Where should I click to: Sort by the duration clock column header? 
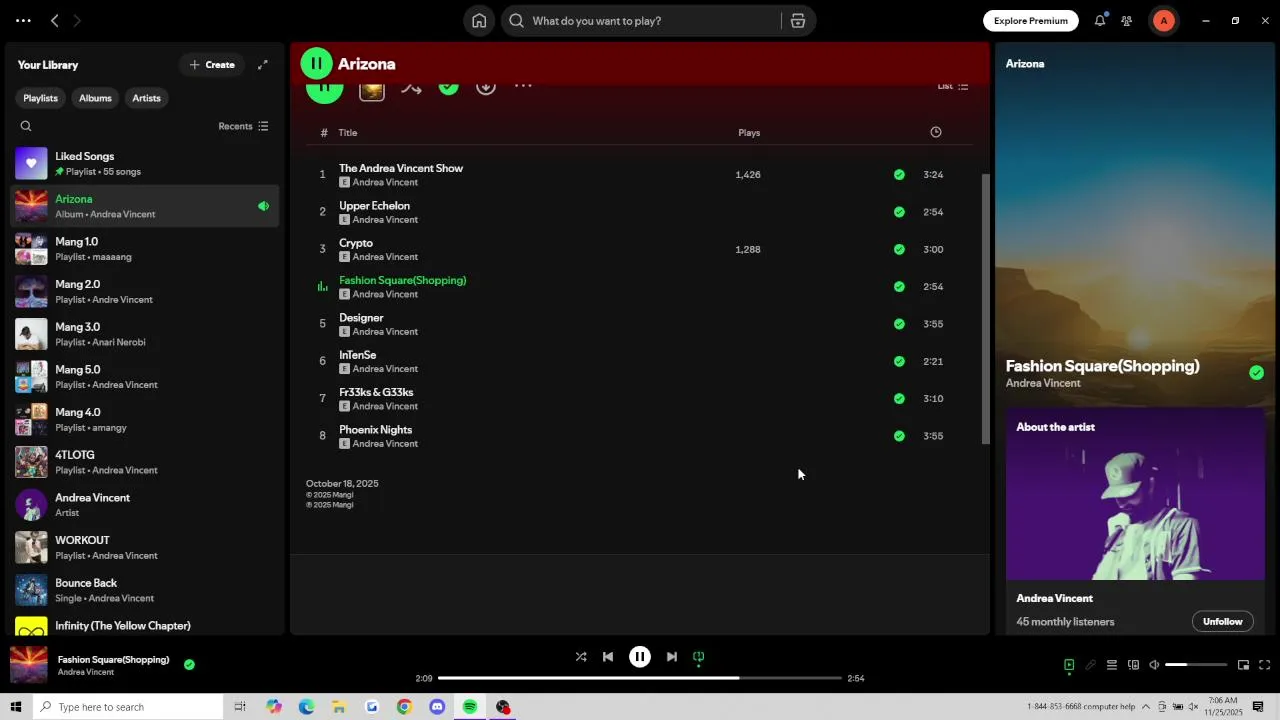pos(936,132)
